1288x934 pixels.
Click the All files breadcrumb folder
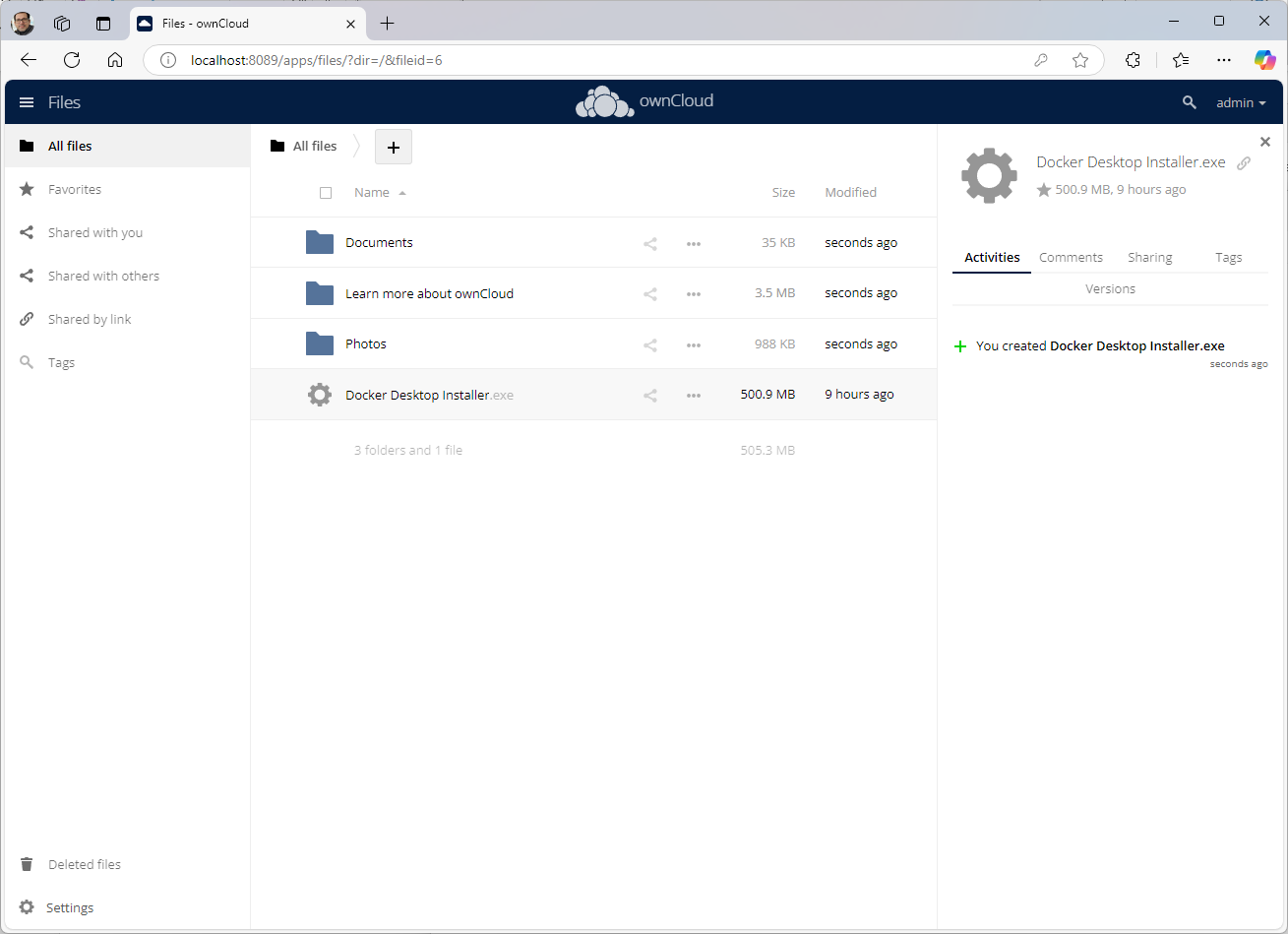click(304, 146)
